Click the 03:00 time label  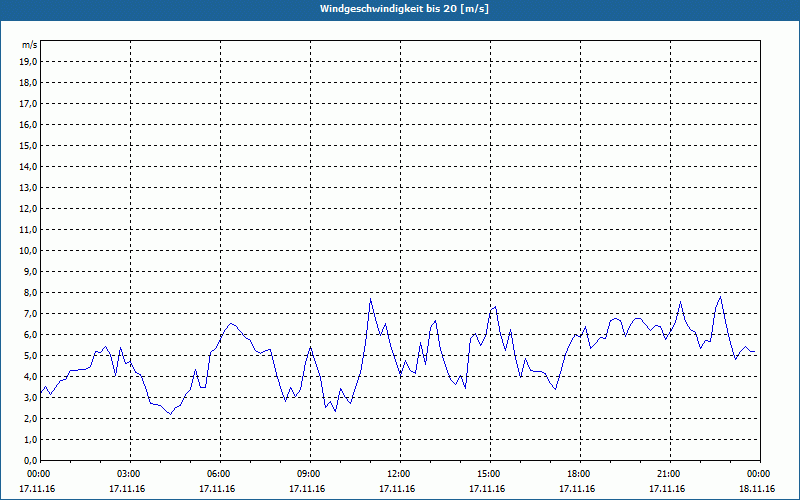[x=130, y=474]
